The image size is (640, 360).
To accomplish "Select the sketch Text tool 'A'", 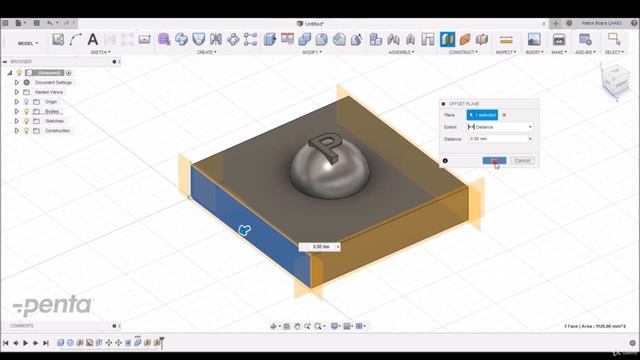I will (93, 39).
